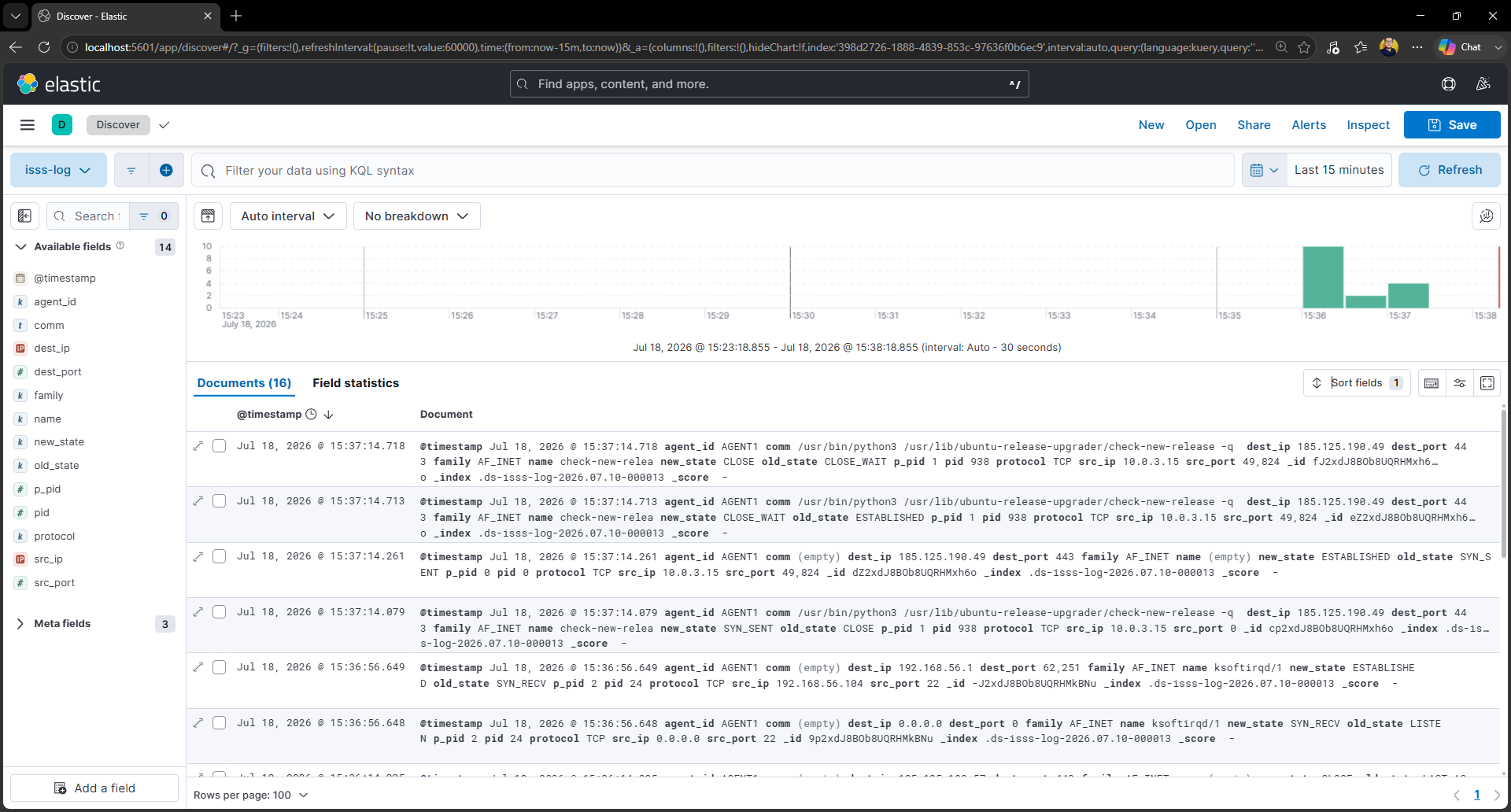Focus the field name search box

coord(87,216)
